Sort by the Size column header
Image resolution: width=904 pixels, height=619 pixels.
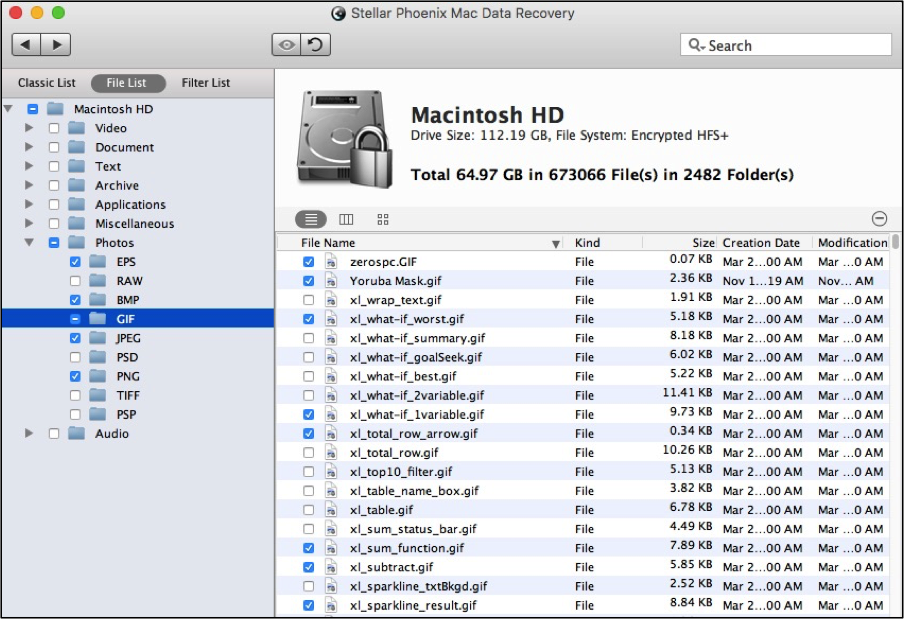(680, 243)
